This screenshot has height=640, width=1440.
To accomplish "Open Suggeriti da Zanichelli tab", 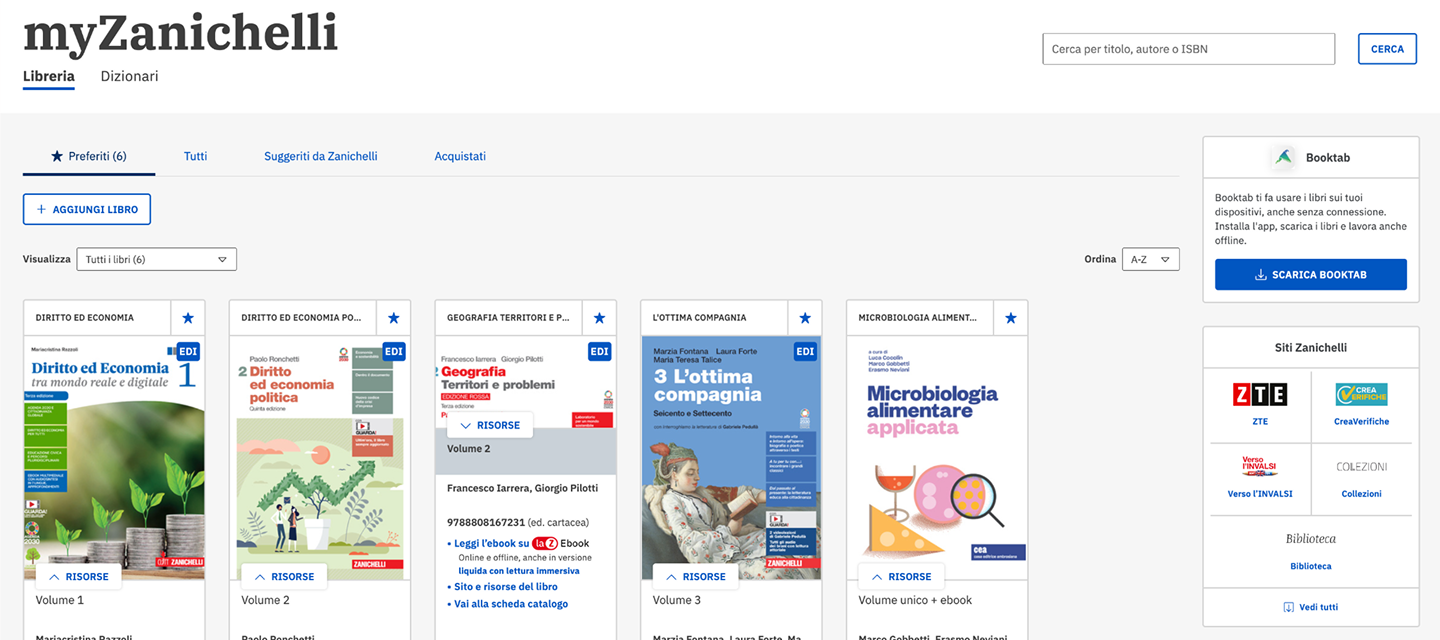I will (321, 156).
